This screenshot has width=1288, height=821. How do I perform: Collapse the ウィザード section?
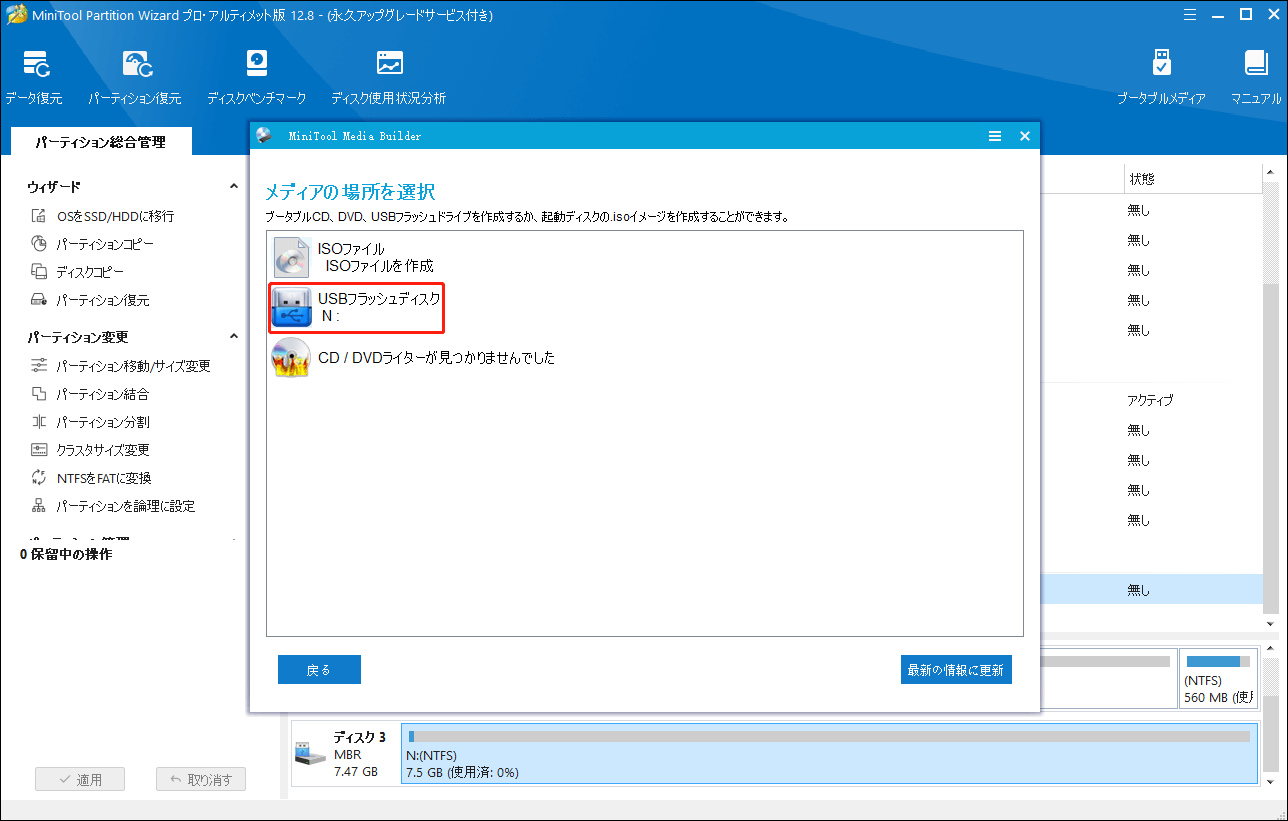[x=234, y=187]
